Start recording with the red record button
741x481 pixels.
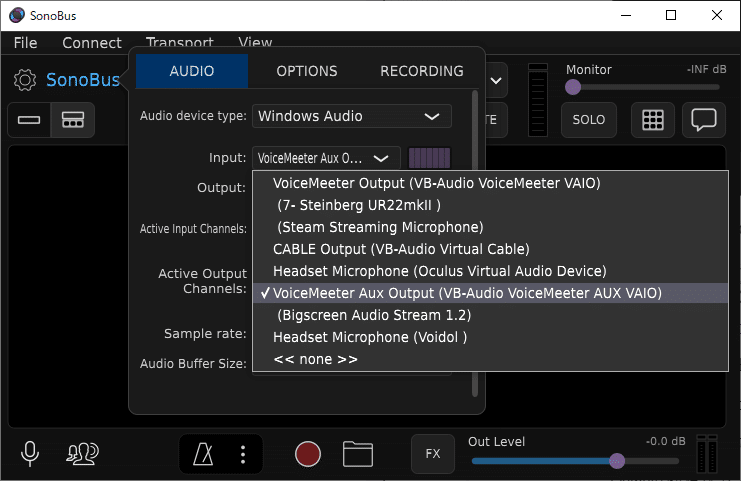pyautogui.click(x=308, y=454)
